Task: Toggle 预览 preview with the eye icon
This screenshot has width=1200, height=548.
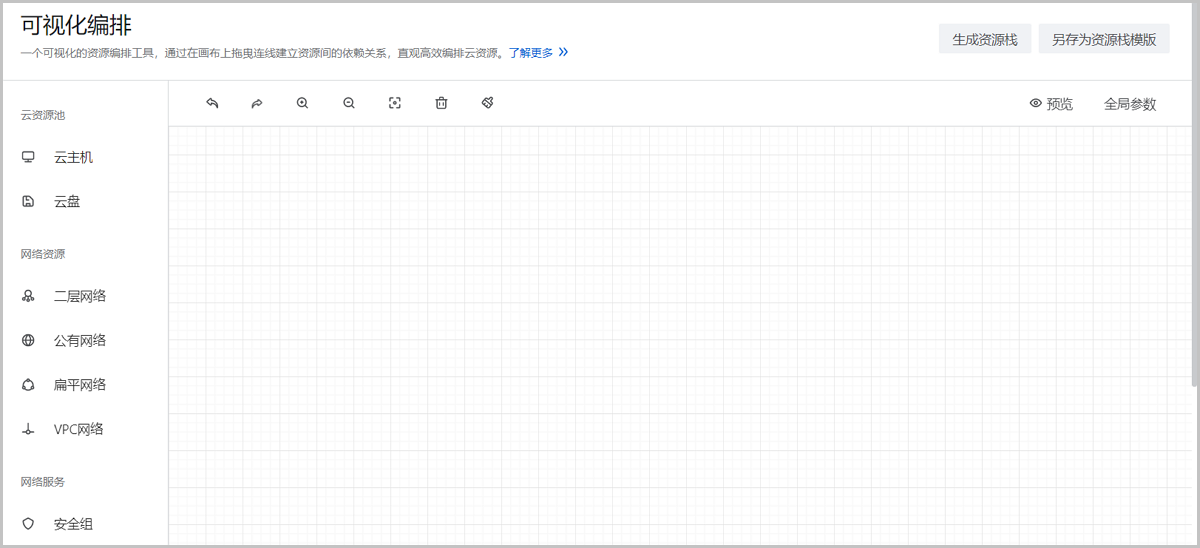Action: click(1050, 104)
